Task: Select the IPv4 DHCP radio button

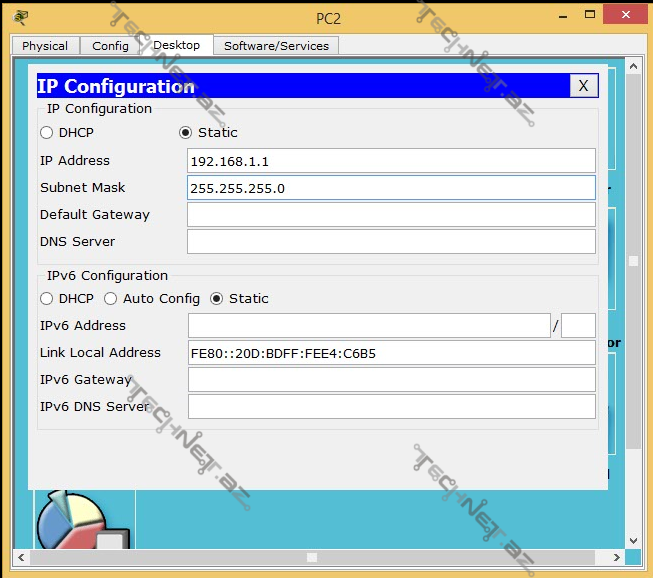Action: click(x=47, y=133)
